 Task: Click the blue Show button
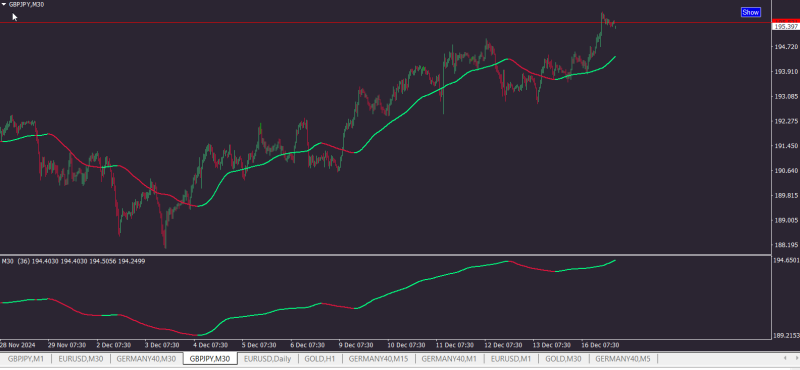[751, 12]
